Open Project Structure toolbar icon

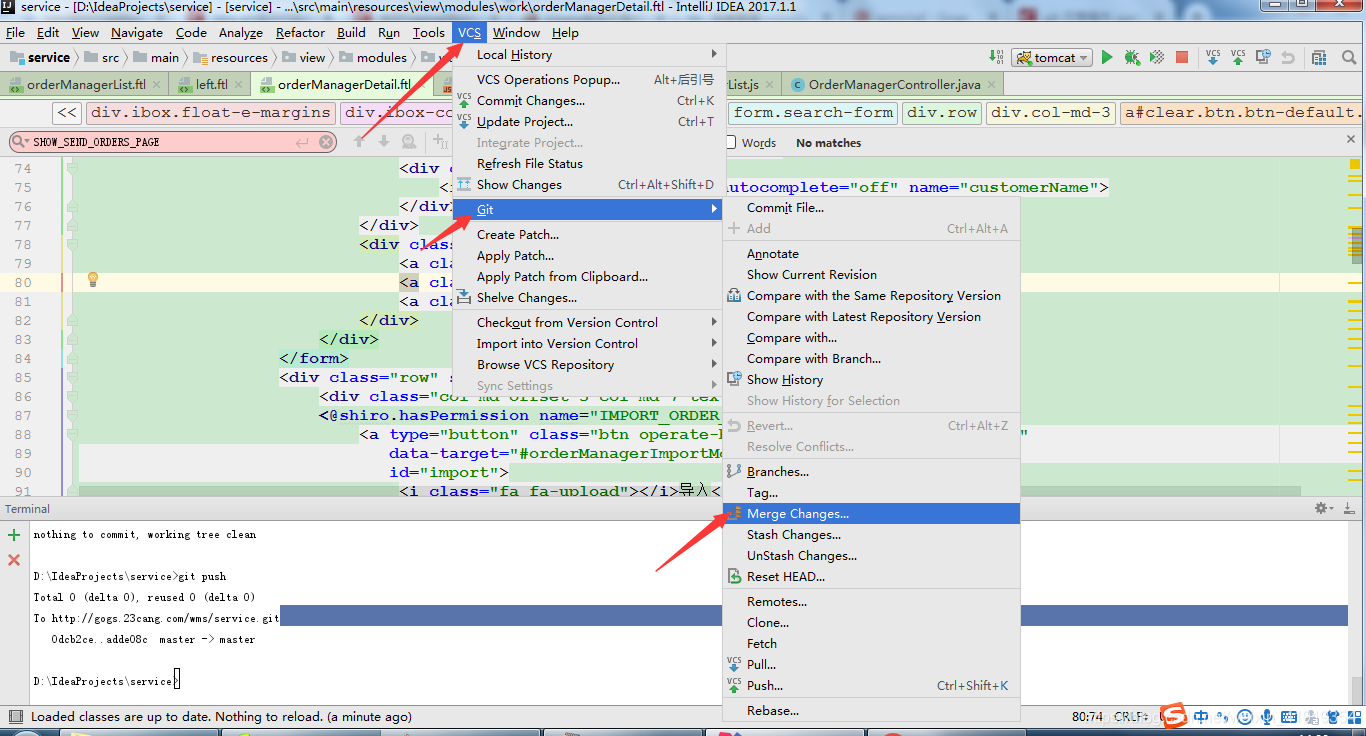pyautogui.click(x=1320, y=58)
